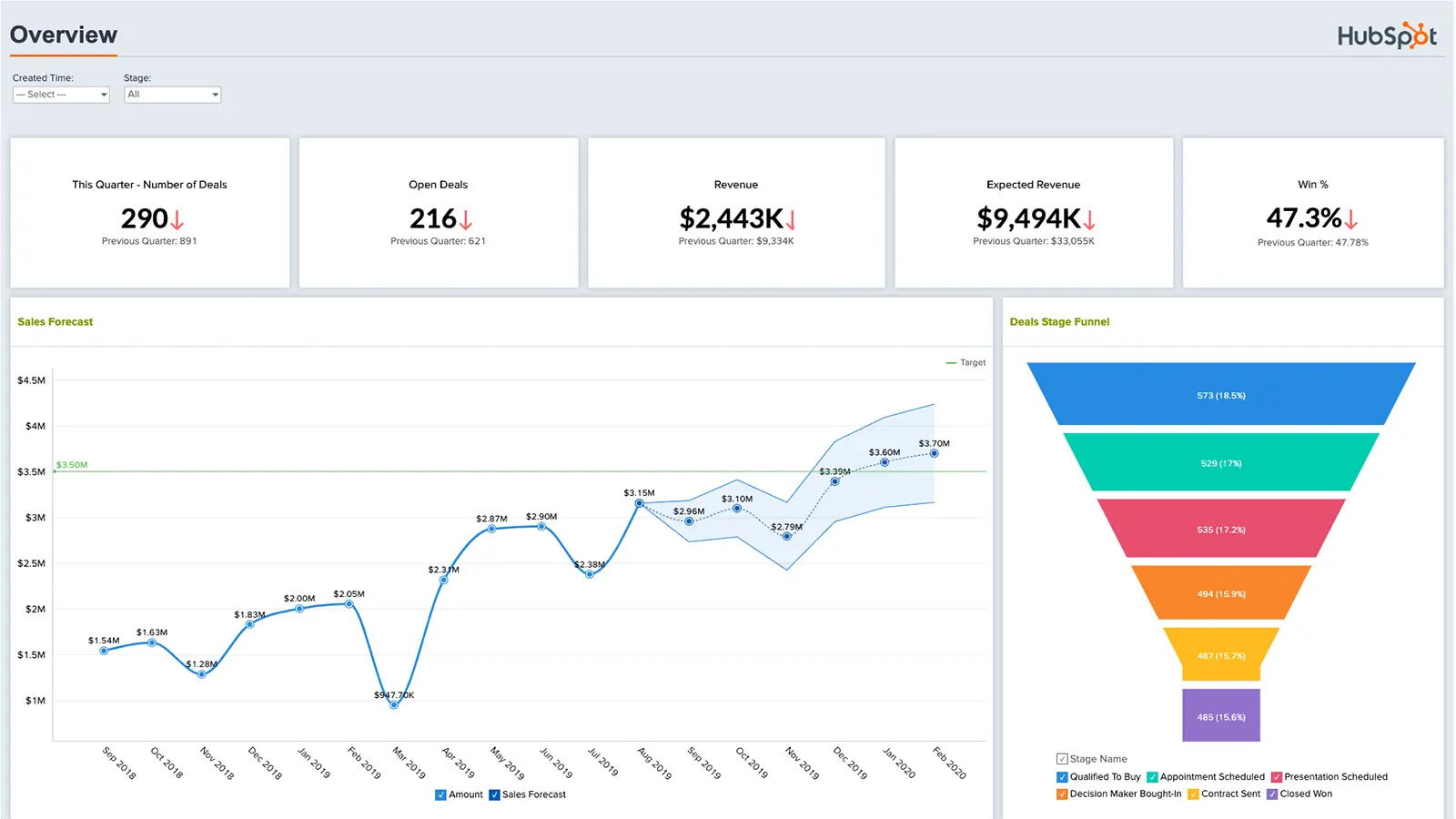Click the down arrow beside Expected Revenue $9,494K
Screen dimensions: 1456x819
coord(1089,220)
